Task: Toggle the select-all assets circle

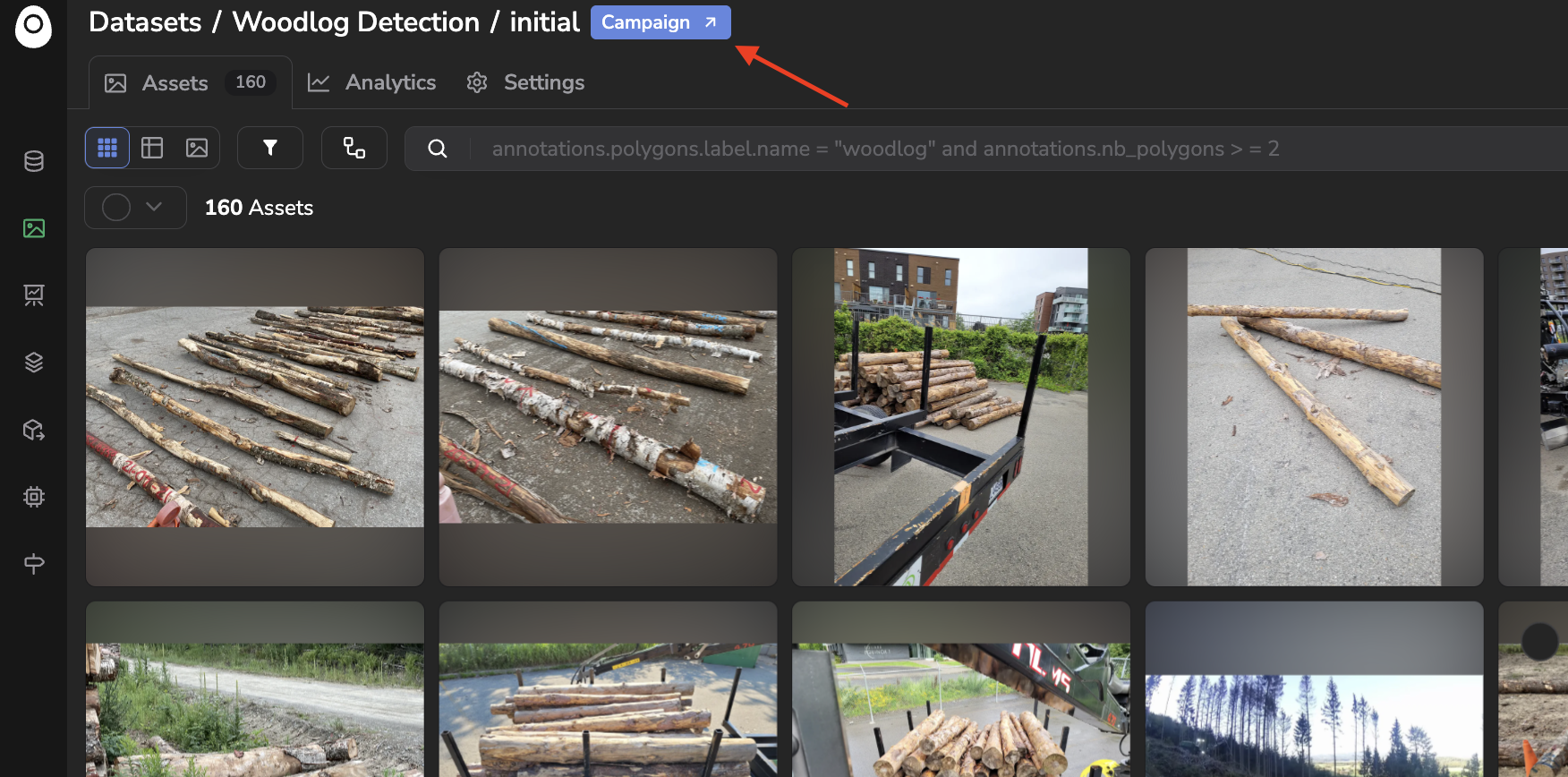Action: tap(116, 208)
